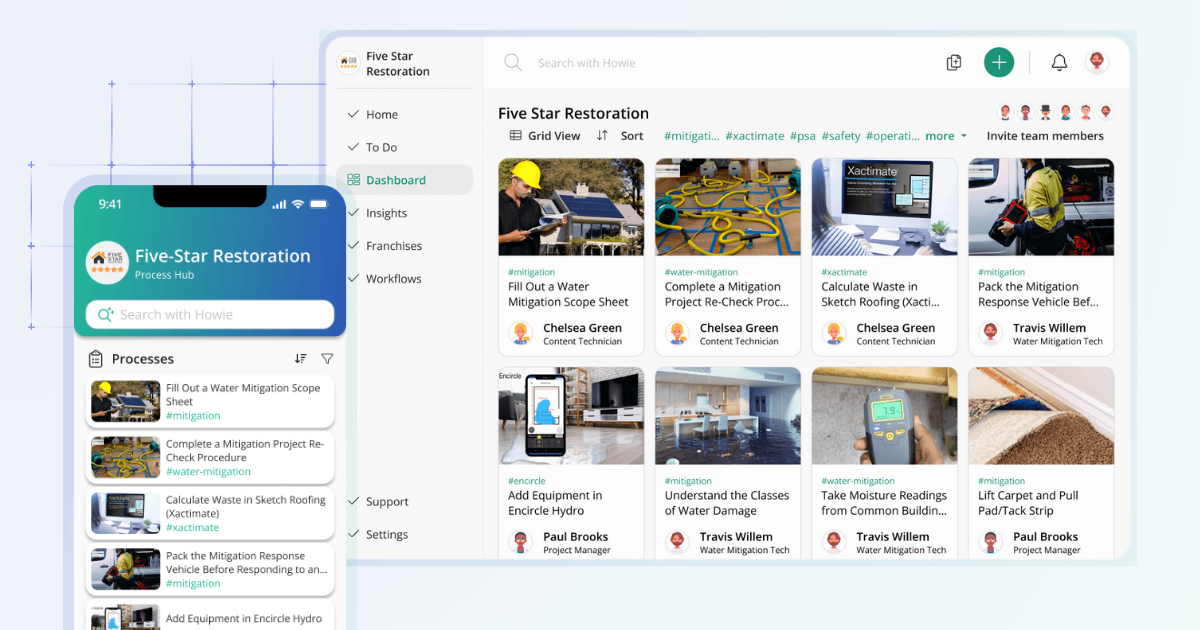
Task: Switch to the Workflows sidebar section
Action: 394,278
